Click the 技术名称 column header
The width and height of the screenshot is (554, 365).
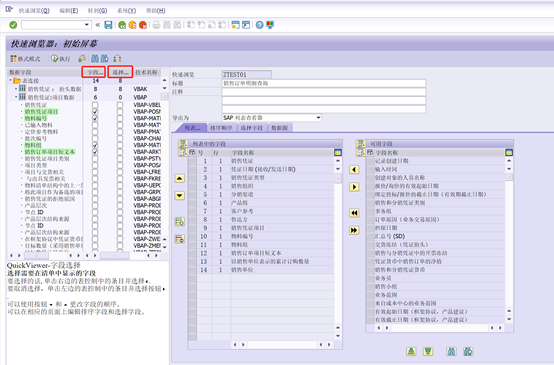146,72
